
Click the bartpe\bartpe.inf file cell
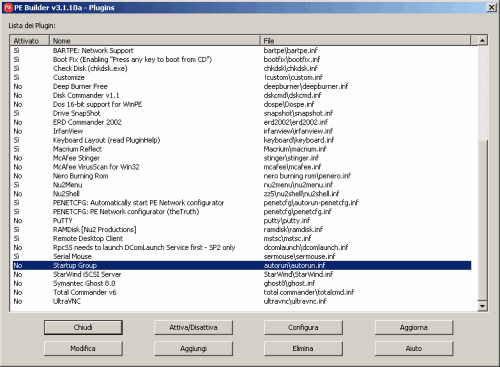(x=290, y=50)
